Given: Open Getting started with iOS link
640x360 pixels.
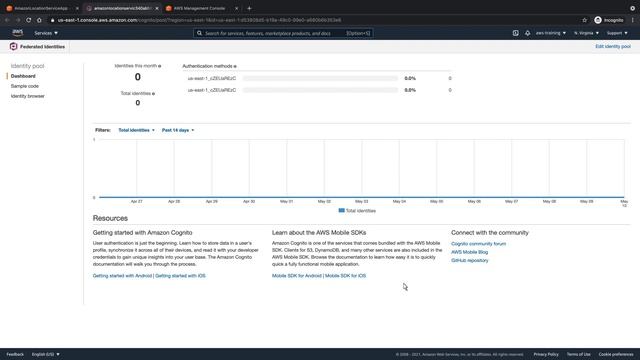Looking at the screenshot, I should pyautogui.click(x=180, y=276).
